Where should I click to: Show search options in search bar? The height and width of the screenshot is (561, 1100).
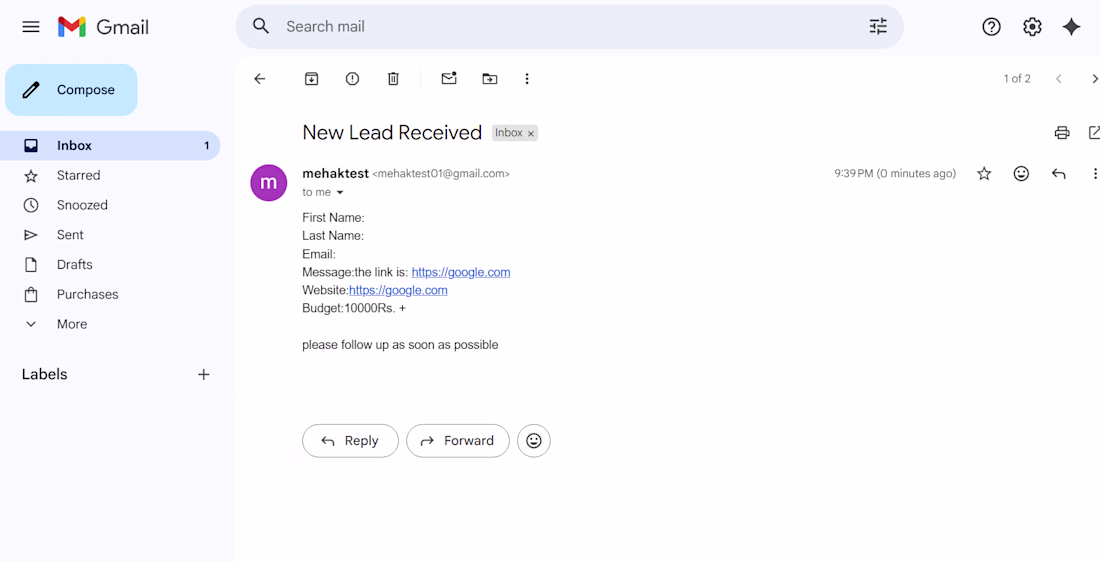tap(878, 27)
